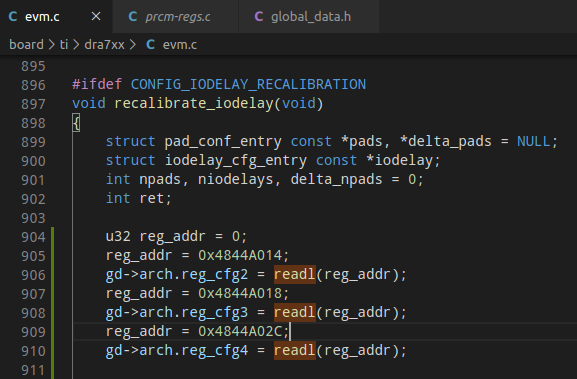
Task: Click line number 904 in gutter
Action: tap(33, 237)
